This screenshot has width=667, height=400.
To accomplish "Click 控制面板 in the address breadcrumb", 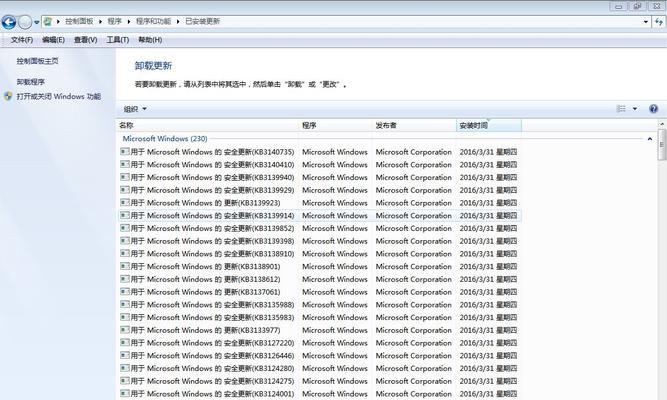I will pyautogui.click(x=79, y=21).
